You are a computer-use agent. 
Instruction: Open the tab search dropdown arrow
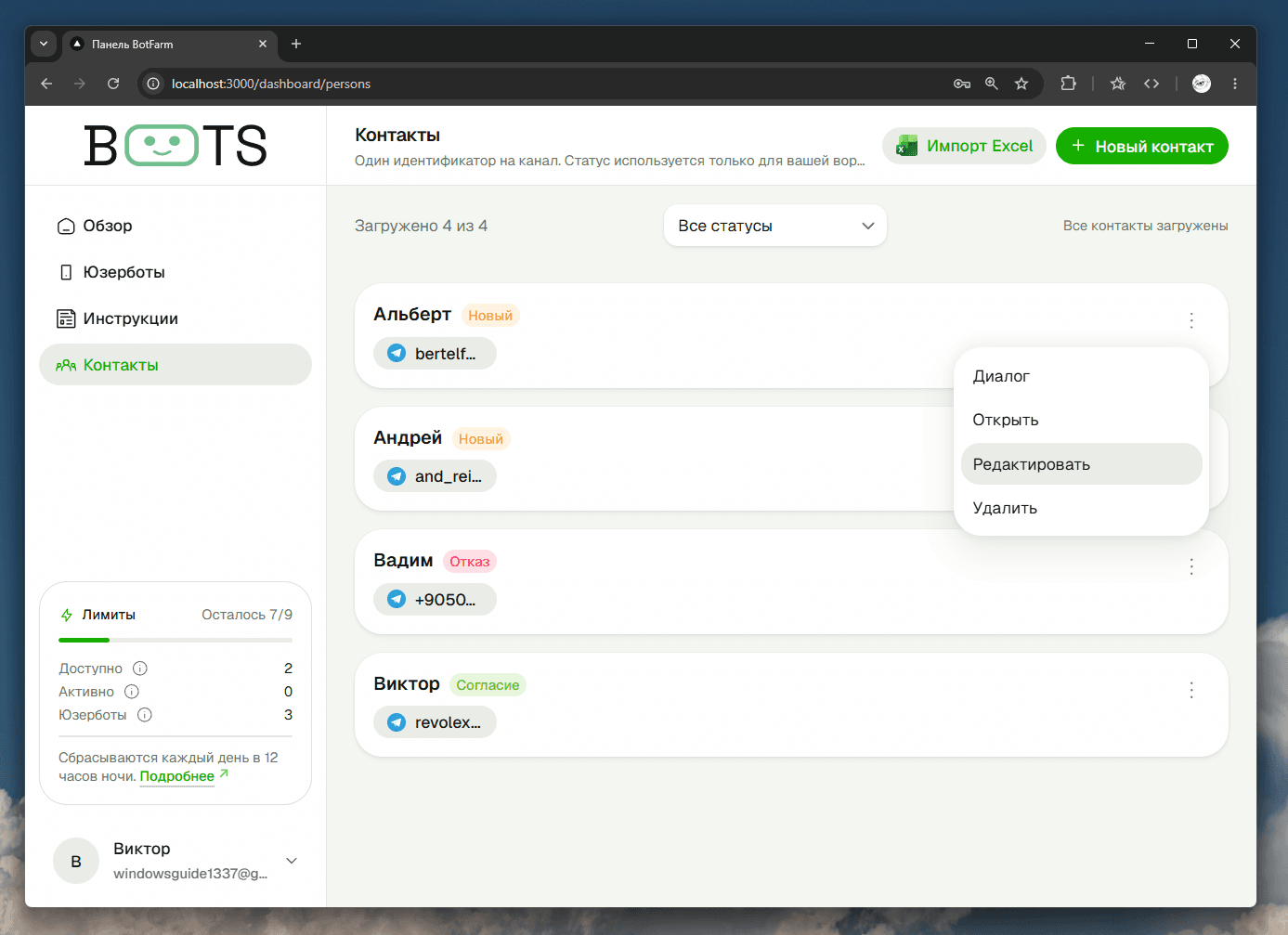point(44,44)
